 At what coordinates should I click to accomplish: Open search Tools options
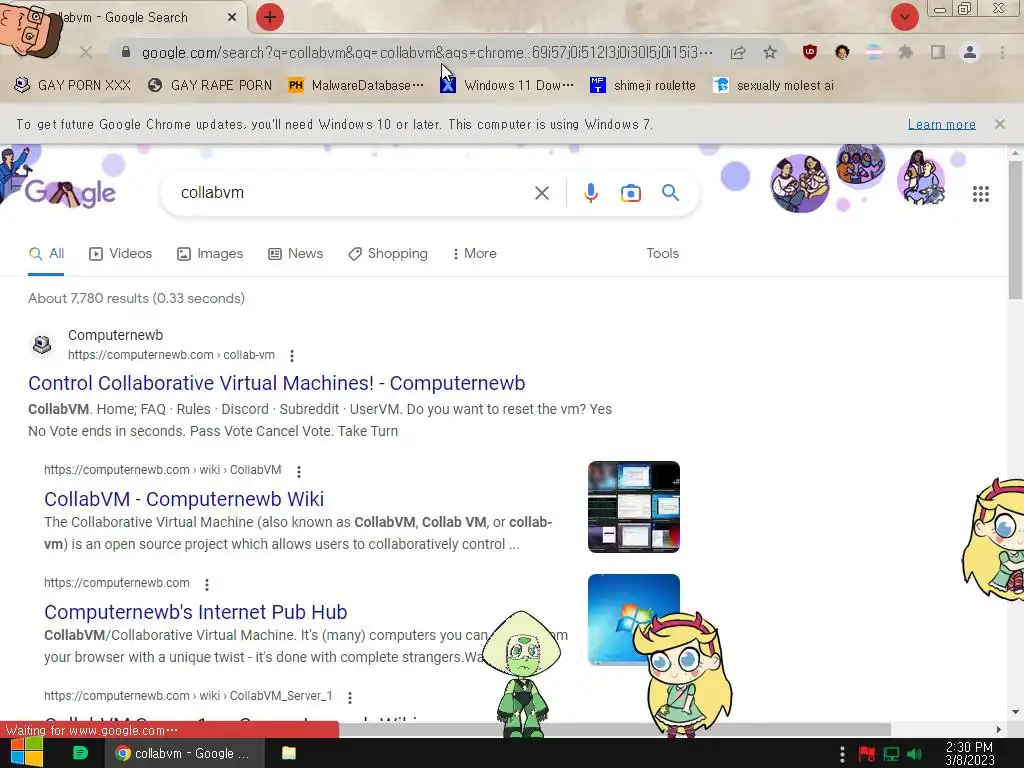pyautogui.click(x=662, y=253)
